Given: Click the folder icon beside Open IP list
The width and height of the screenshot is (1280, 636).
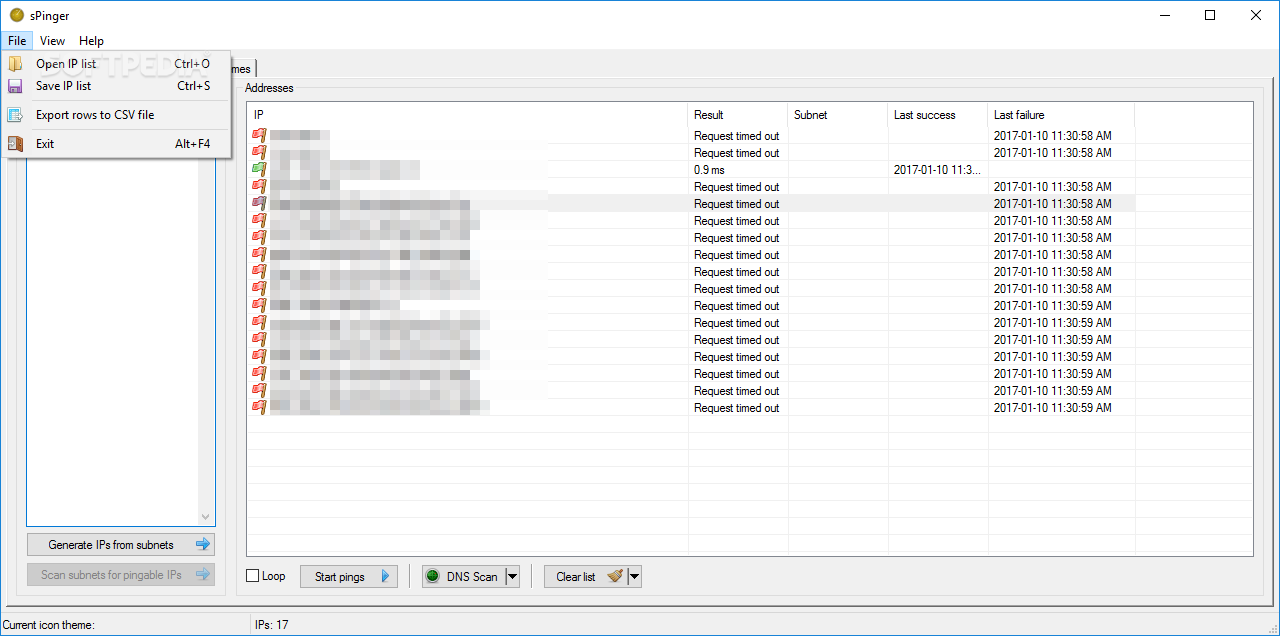Looking at the screenshot, I should 15,64.
